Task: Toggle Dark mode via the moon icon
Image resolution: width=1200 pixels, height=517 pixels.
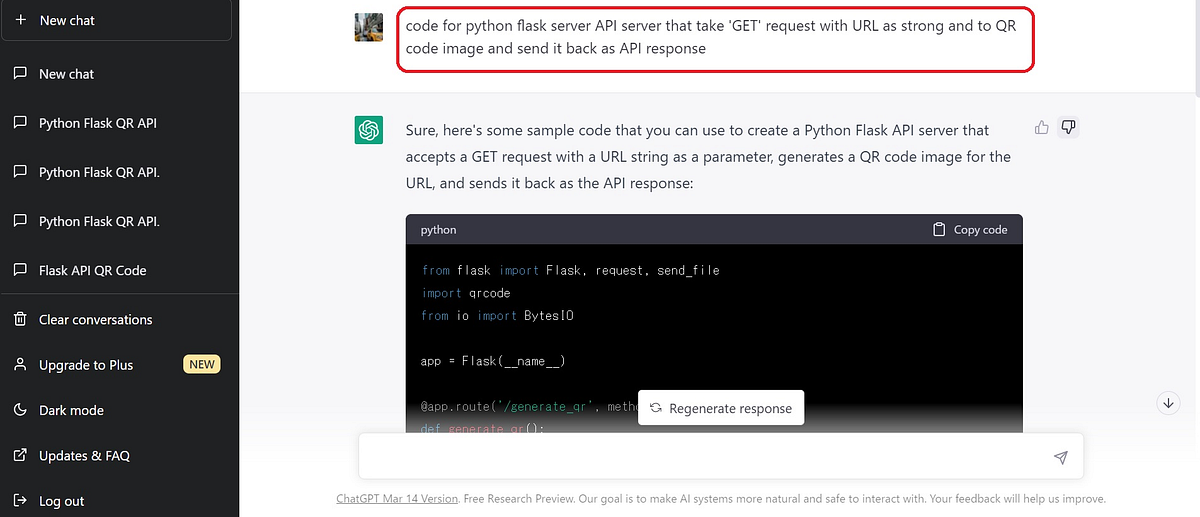Action: click(x=20, y=410)
